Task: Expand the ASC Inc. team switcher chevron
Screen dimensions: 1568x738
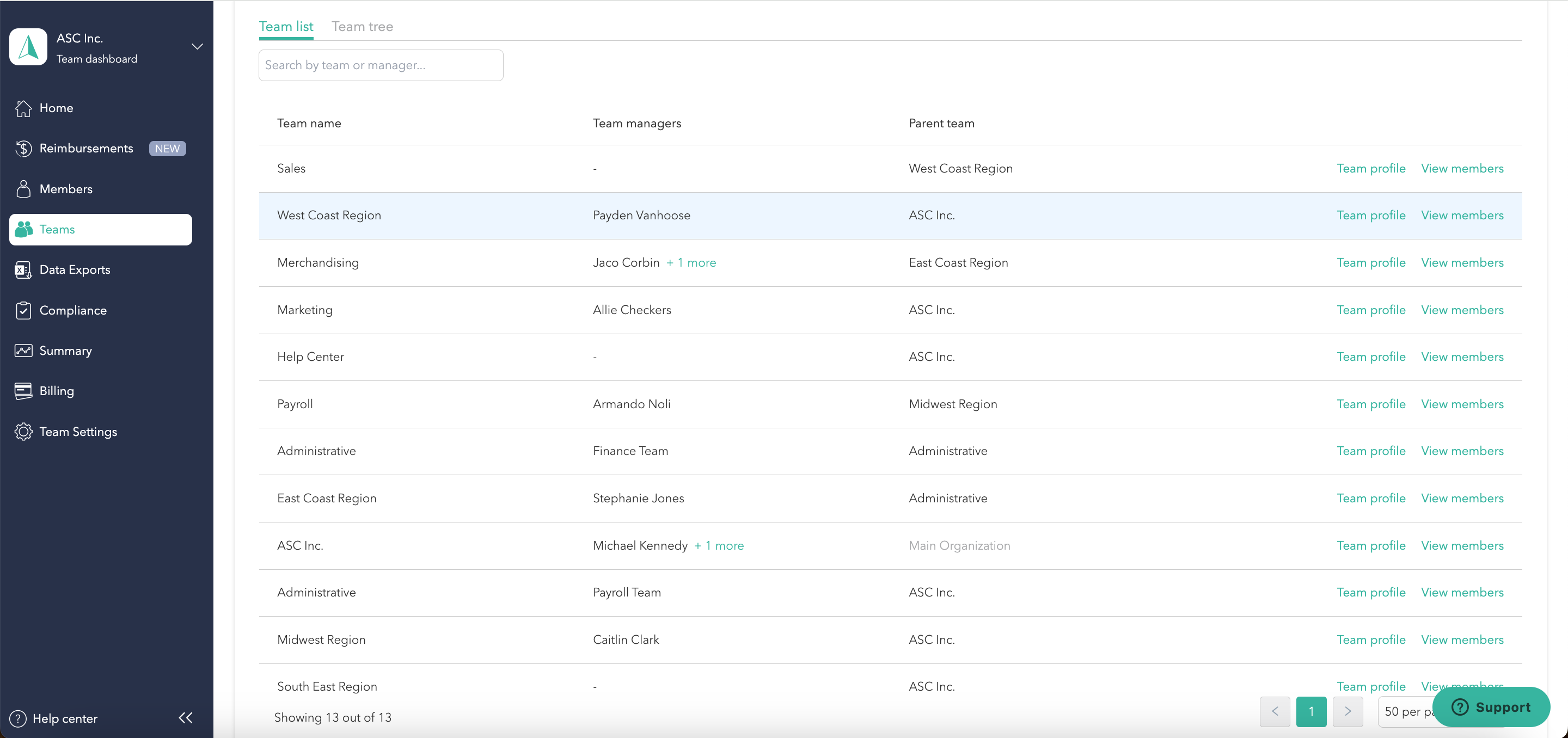Action: pyautogui.click(x=197, y=47)
